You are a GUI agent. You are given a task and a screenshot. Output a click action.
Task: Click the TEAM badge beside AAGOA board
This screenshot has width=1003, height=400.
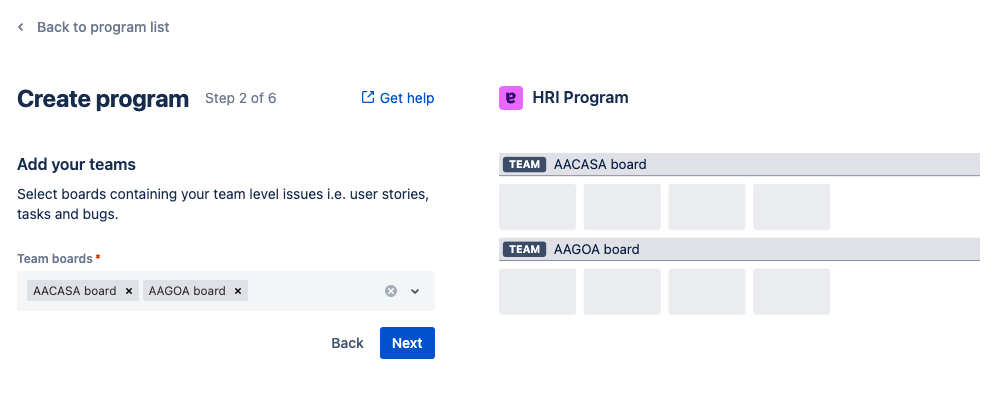pos(524,249)
